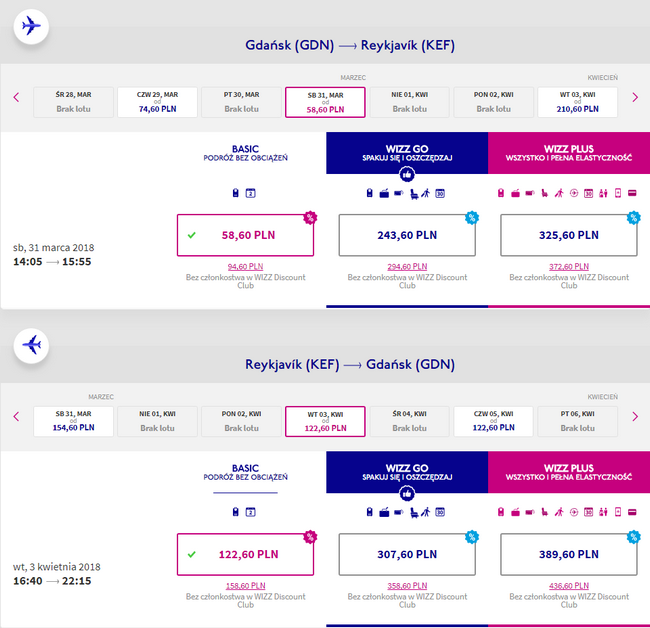
Task: Click the crossed-out 372,60 PLN price
Action: [x=569, y=267]
